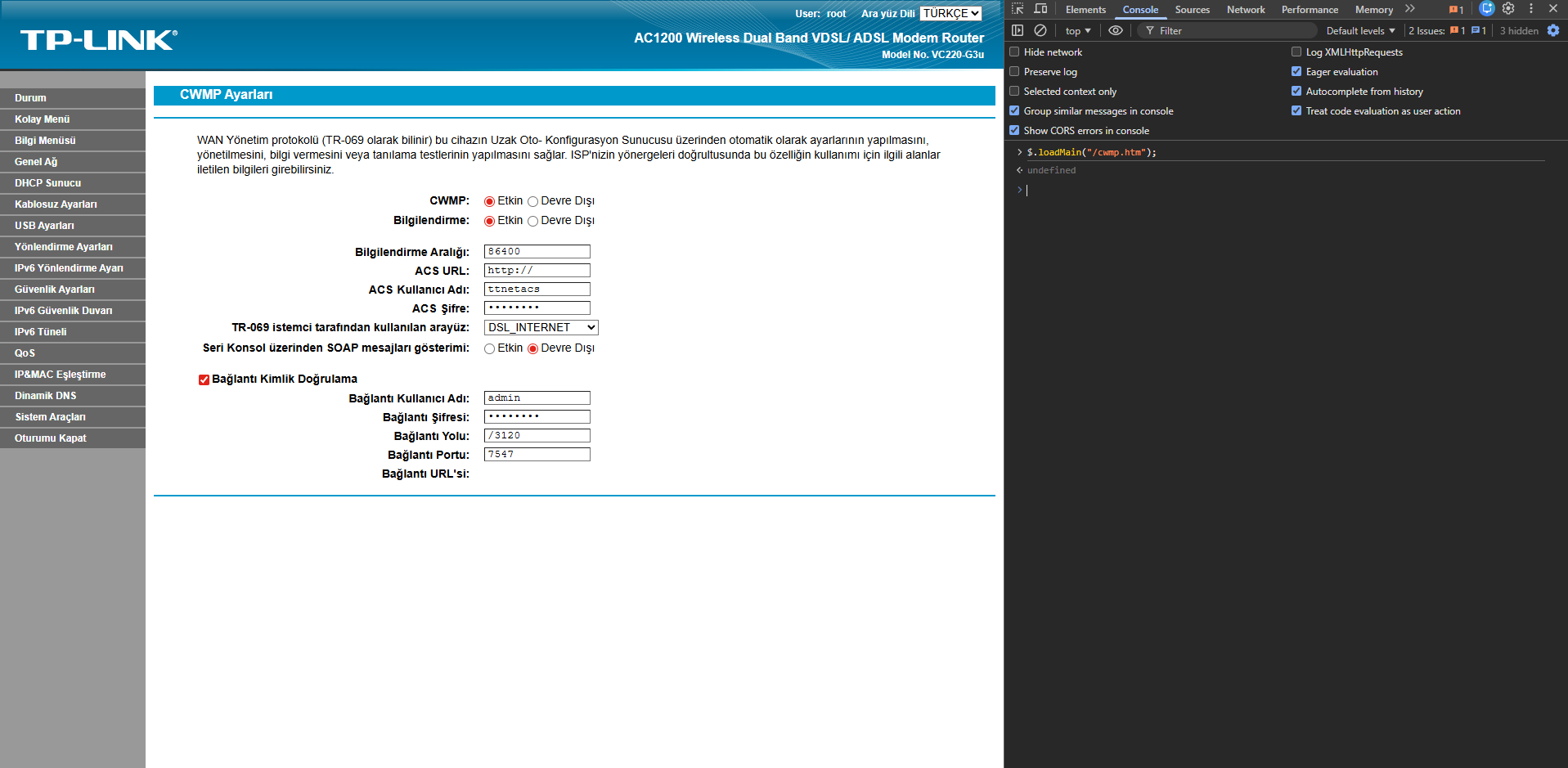Open the Genel Ağ sidebar item
The image size is (1568, 768).
pos(73,162)
